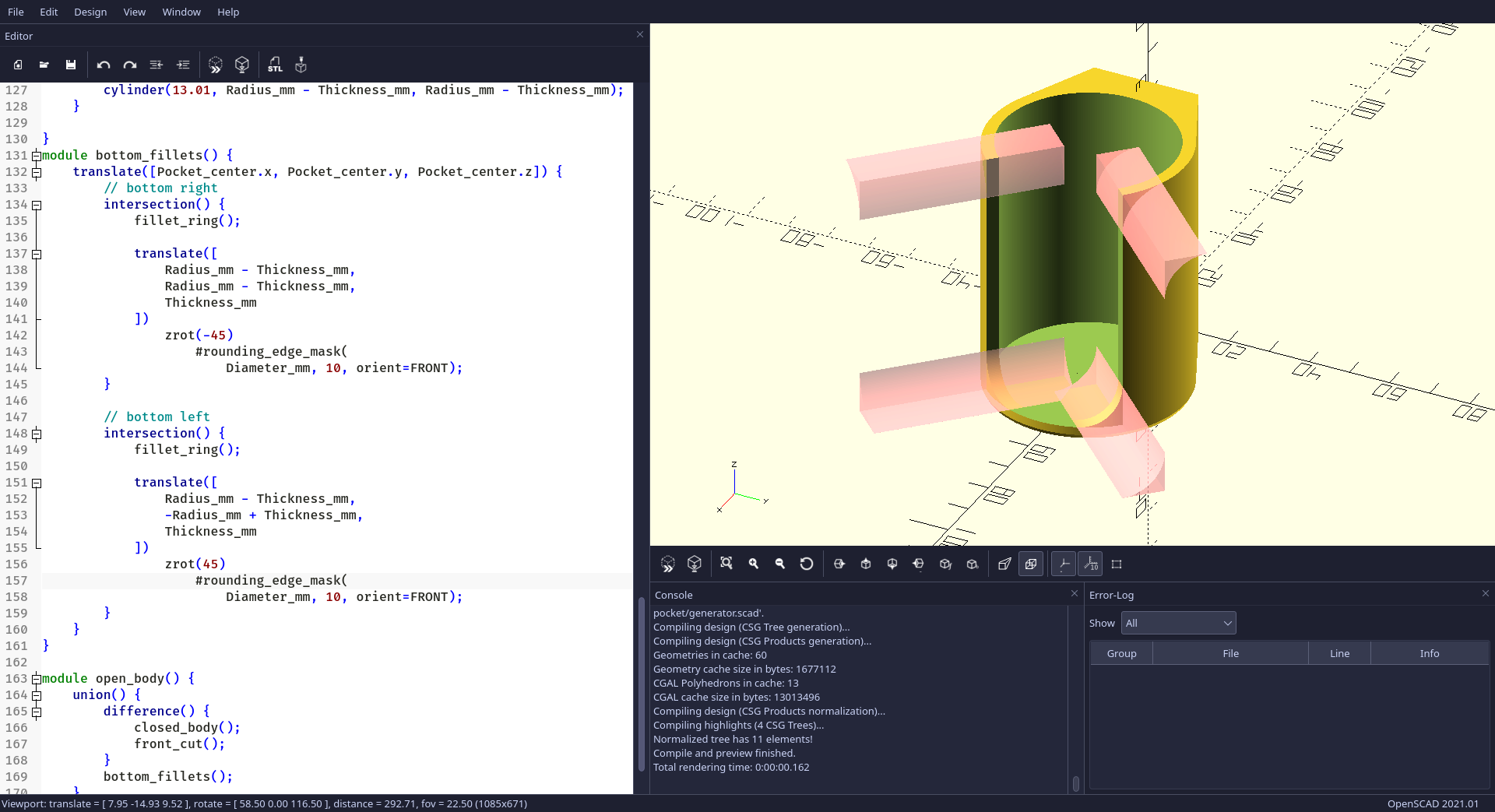Toggle Orthogonal projection
The image size is (1495, 812).
(x=1031, y=564)
